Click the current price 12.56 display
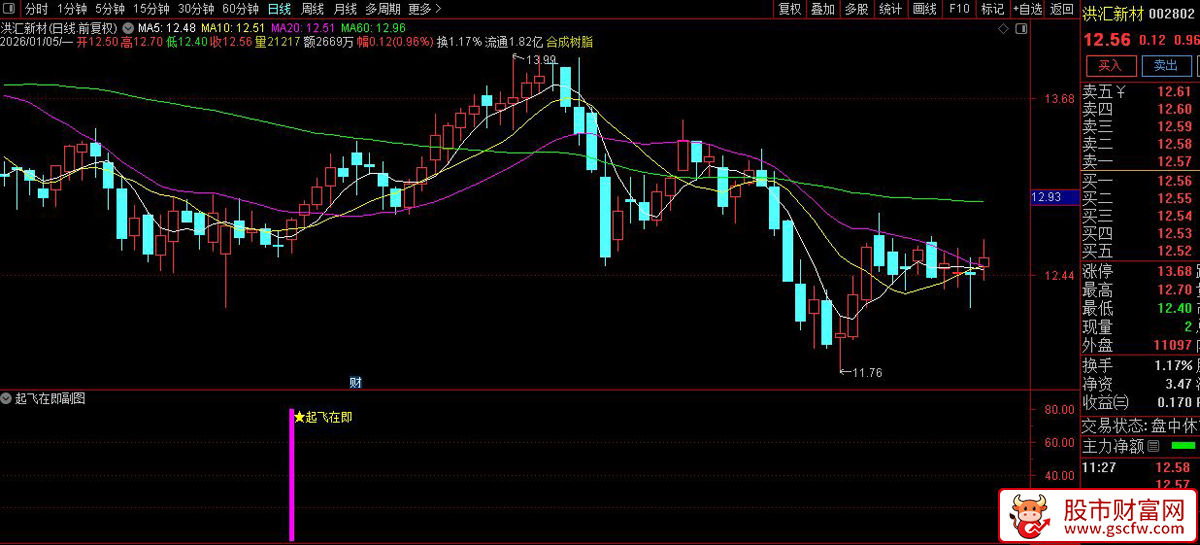Screen dimensions: 1200x545 coord(1107,40)
